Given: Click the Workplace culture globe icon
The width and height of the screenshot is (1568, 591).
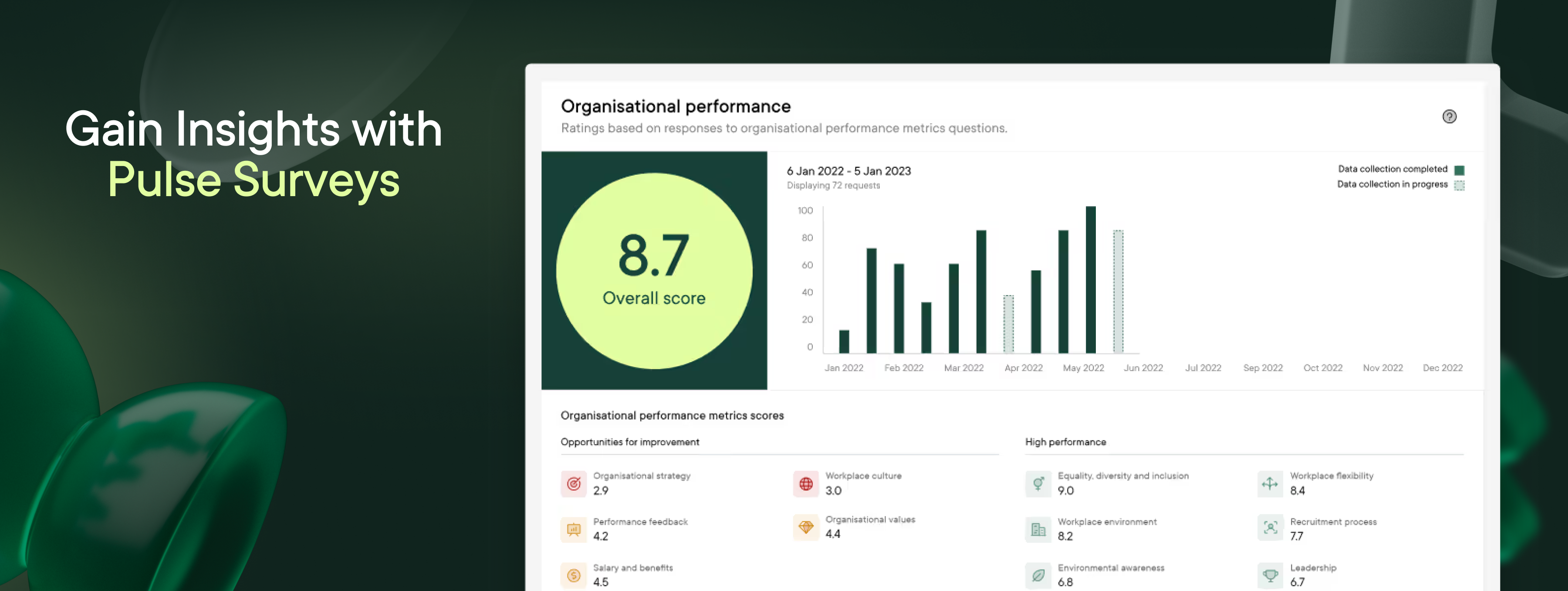Looking at the screenshot, I should tap(806, 484).
